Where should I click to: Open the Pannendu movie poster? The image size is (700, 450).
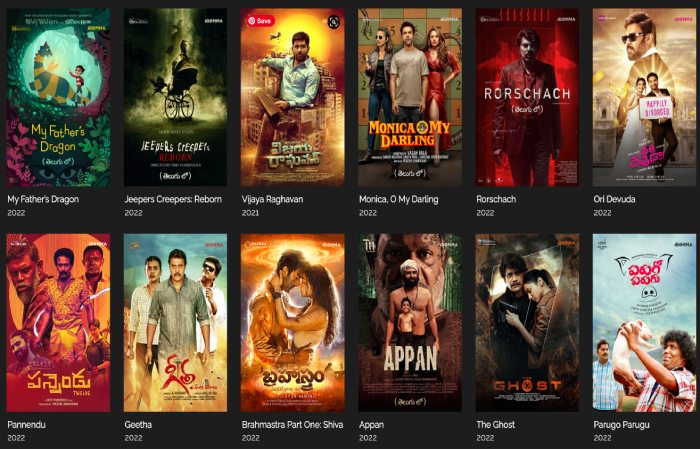(x=58, y=323)
